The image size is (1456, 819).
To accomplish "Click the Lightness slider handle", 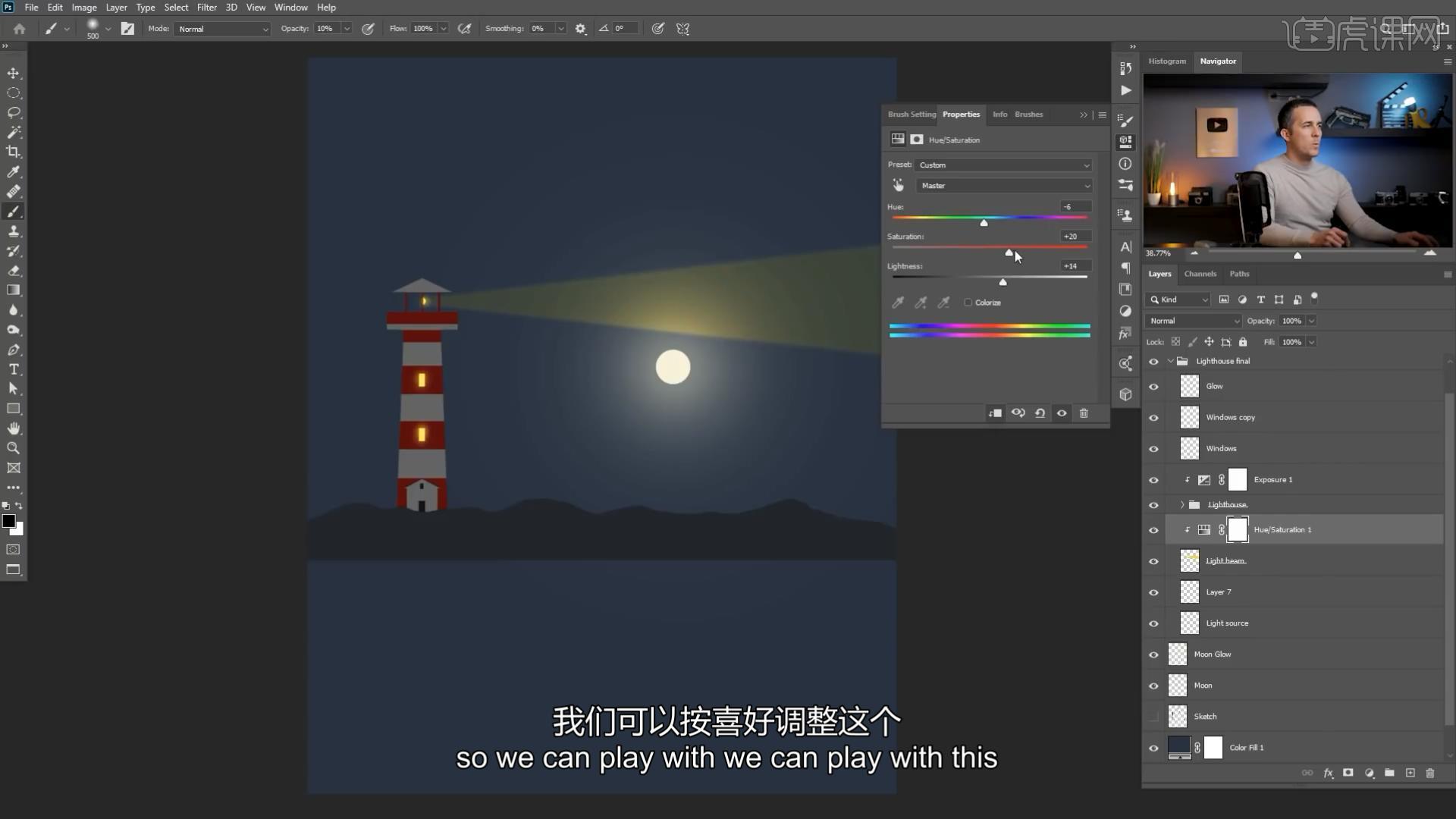I will pyautogui.click(x=1003, y=282).
